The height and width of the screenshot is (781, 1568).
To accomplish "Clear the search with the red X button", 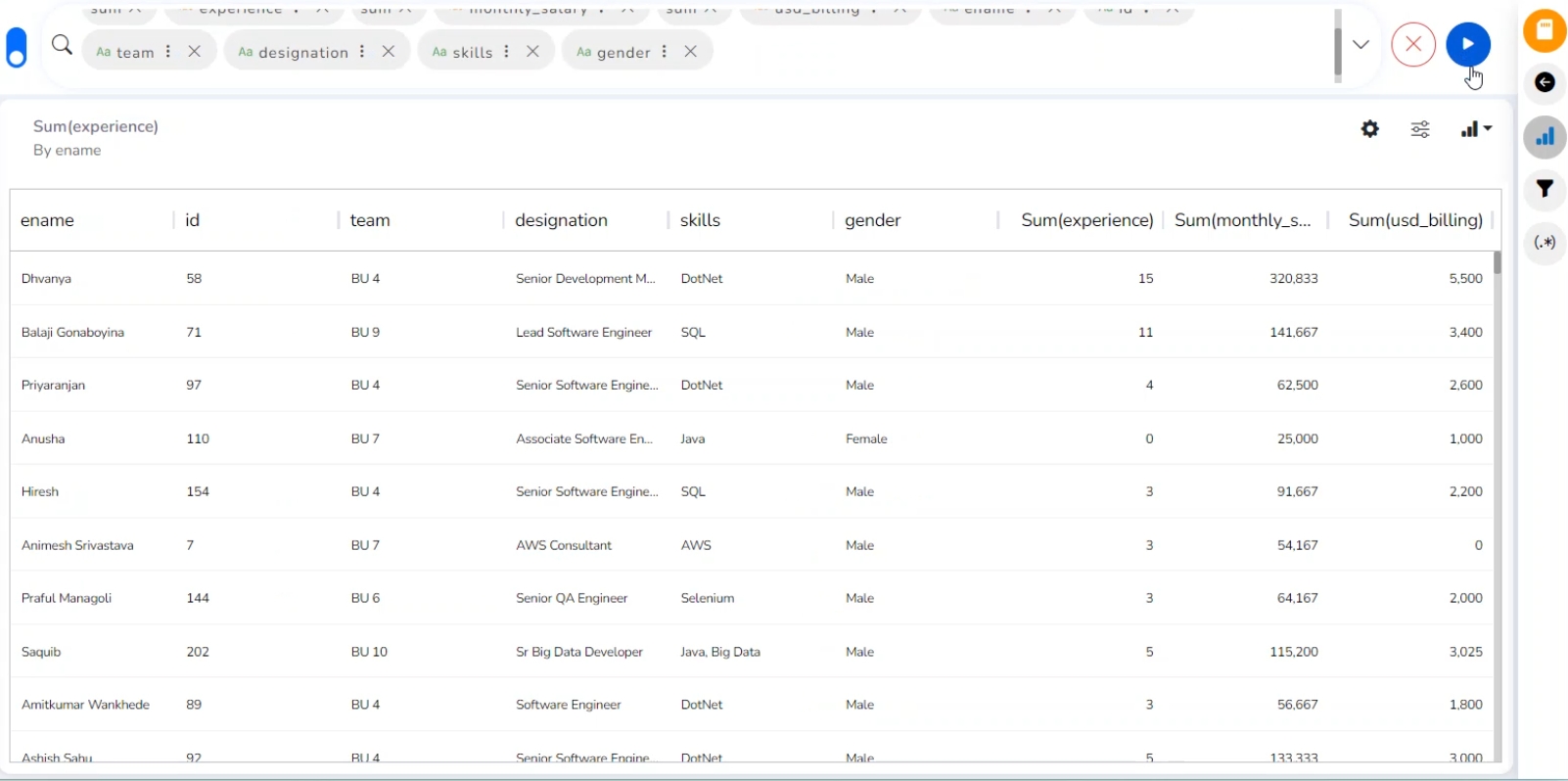I will 1413,44.
